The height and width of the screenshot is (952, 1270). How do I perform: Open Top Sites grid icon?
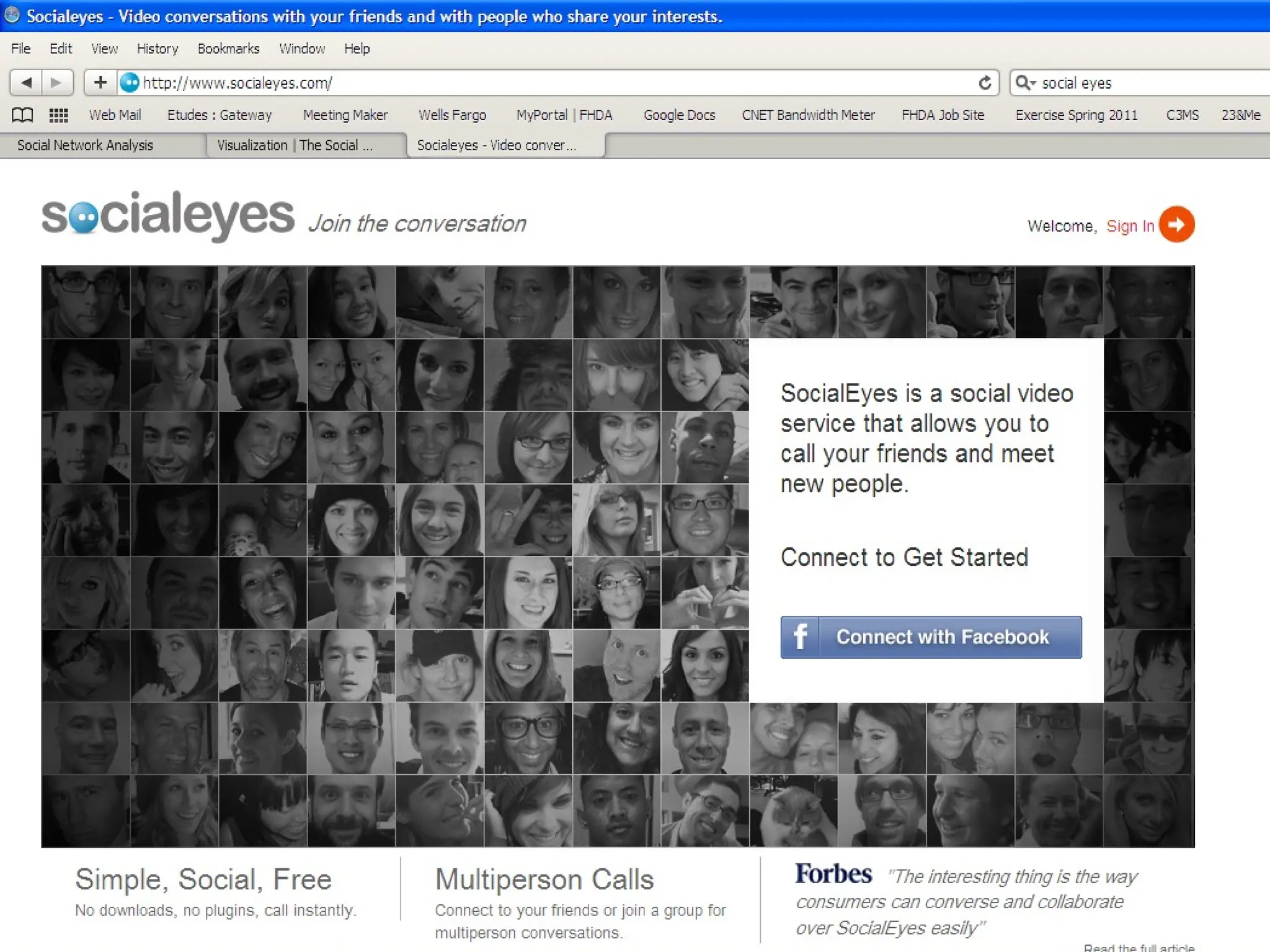click(x=58, y=115)
